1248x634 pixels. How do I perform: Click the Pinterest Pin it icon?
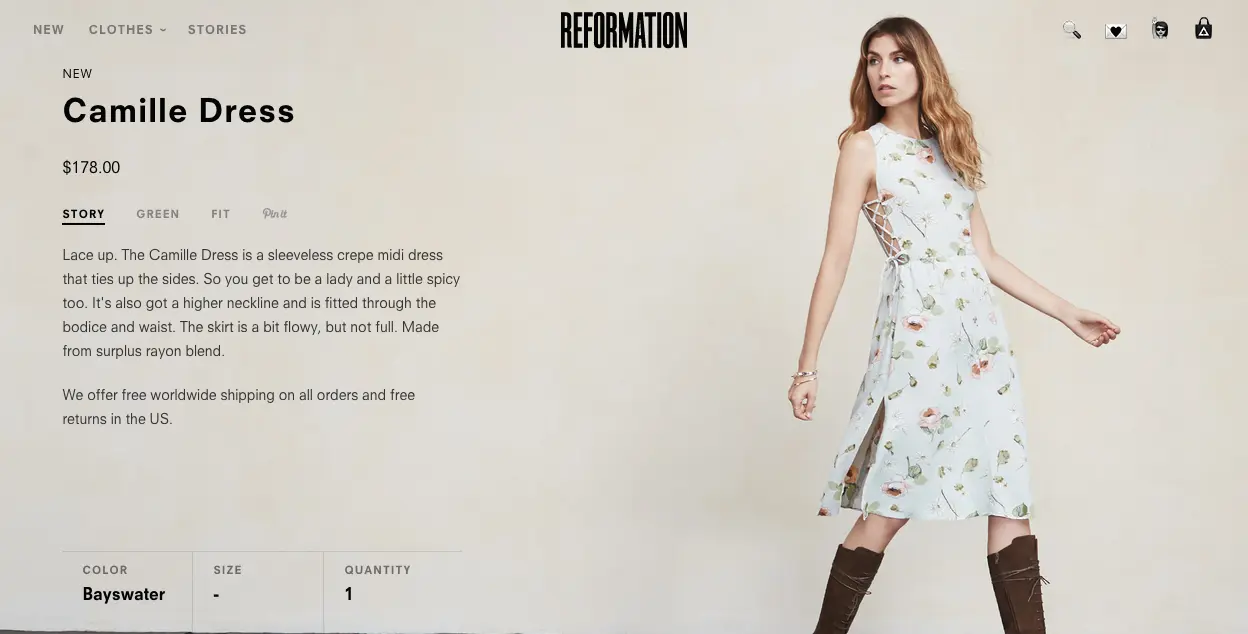coord(274,214)
